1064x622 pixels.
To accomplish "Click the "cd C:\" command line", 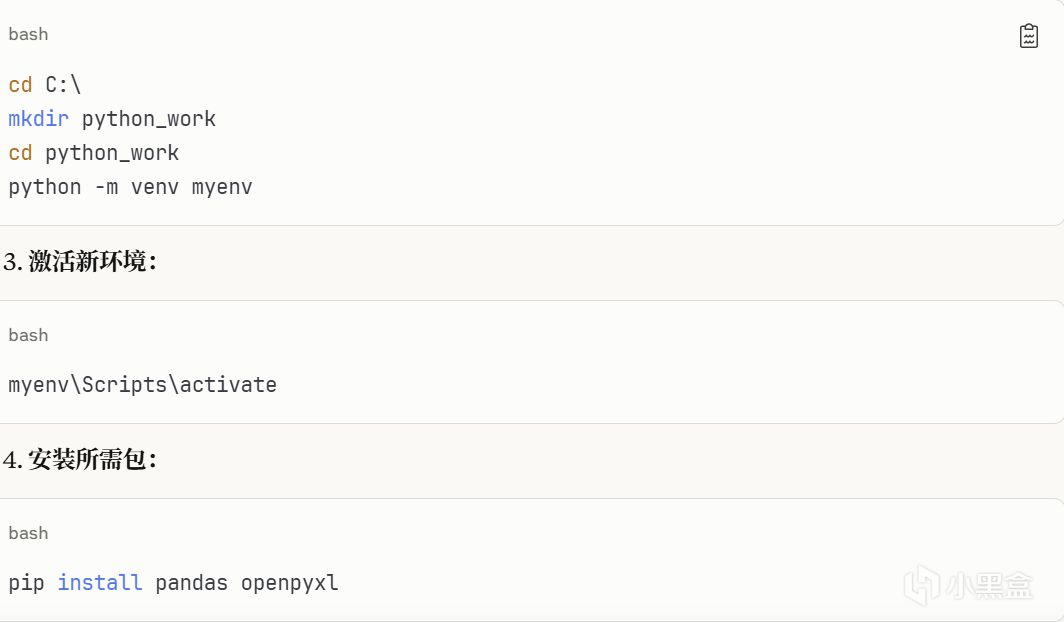I will 45,85.
